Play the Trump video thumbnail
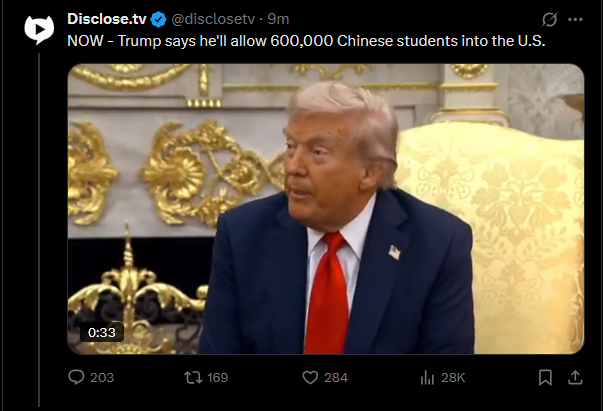Screen dimensions: 603x411 [x=326, y=209]
